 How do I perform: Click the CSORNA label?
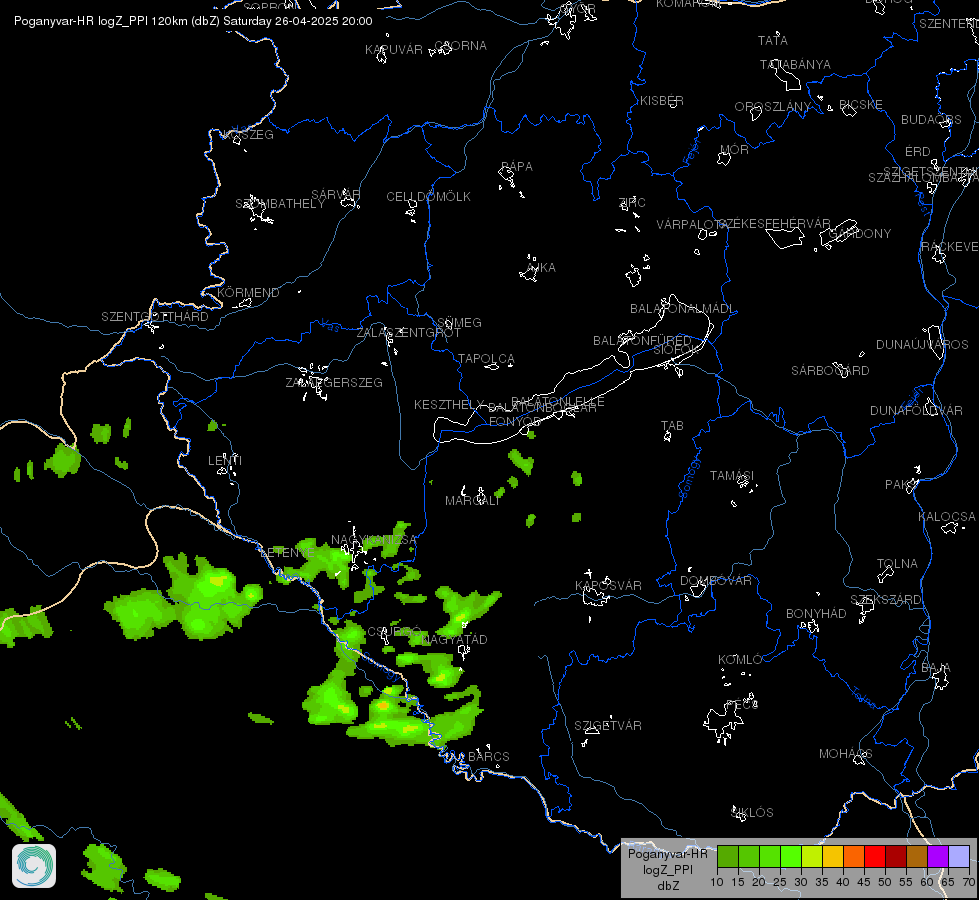460,46
